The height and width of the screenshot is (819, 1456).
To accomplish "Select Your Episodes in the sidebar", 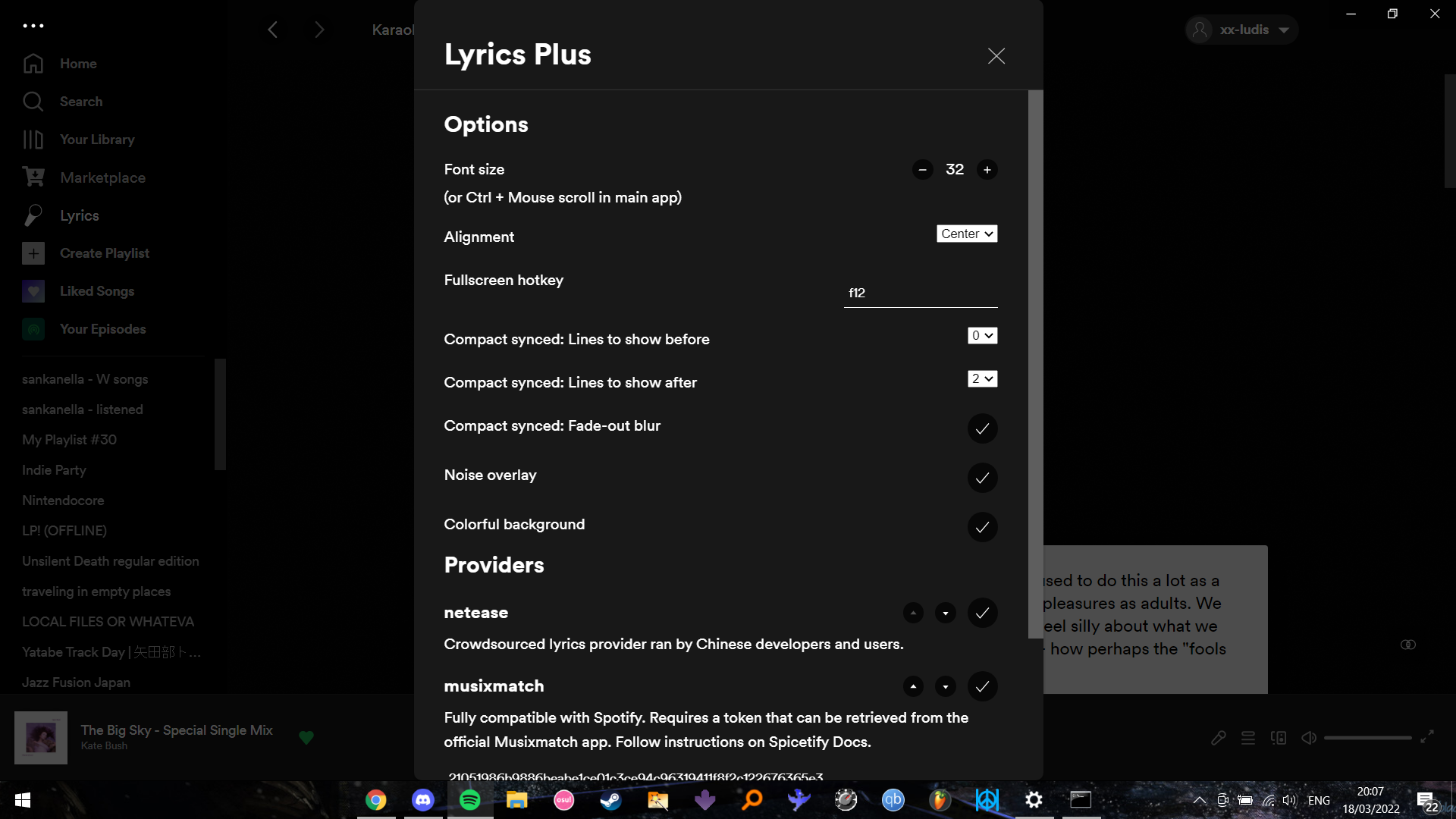I will click(x=103, y=328).
